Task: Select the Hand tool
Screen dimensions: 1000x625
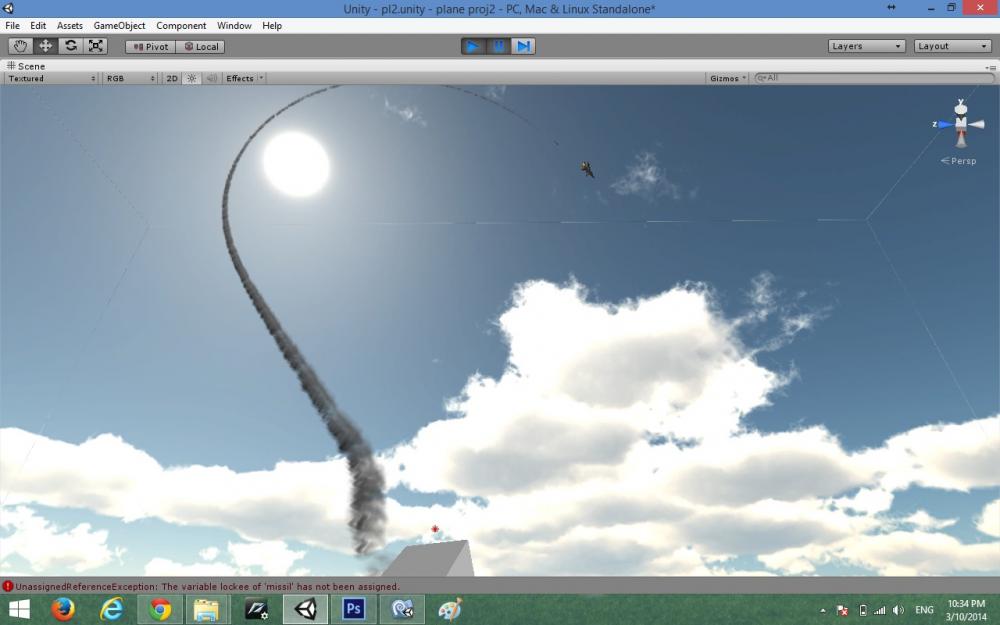Action: pos(20,46)
